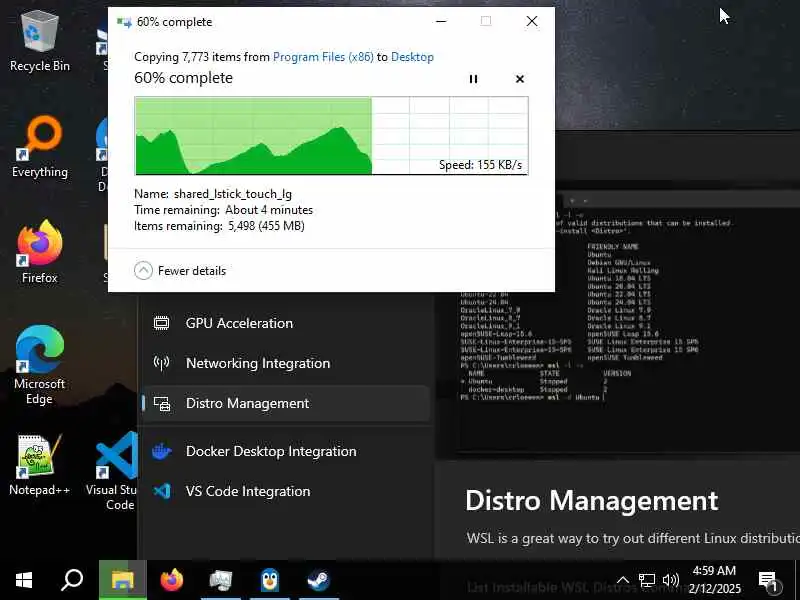Click the Speed: 155 KB/s label

481,165
